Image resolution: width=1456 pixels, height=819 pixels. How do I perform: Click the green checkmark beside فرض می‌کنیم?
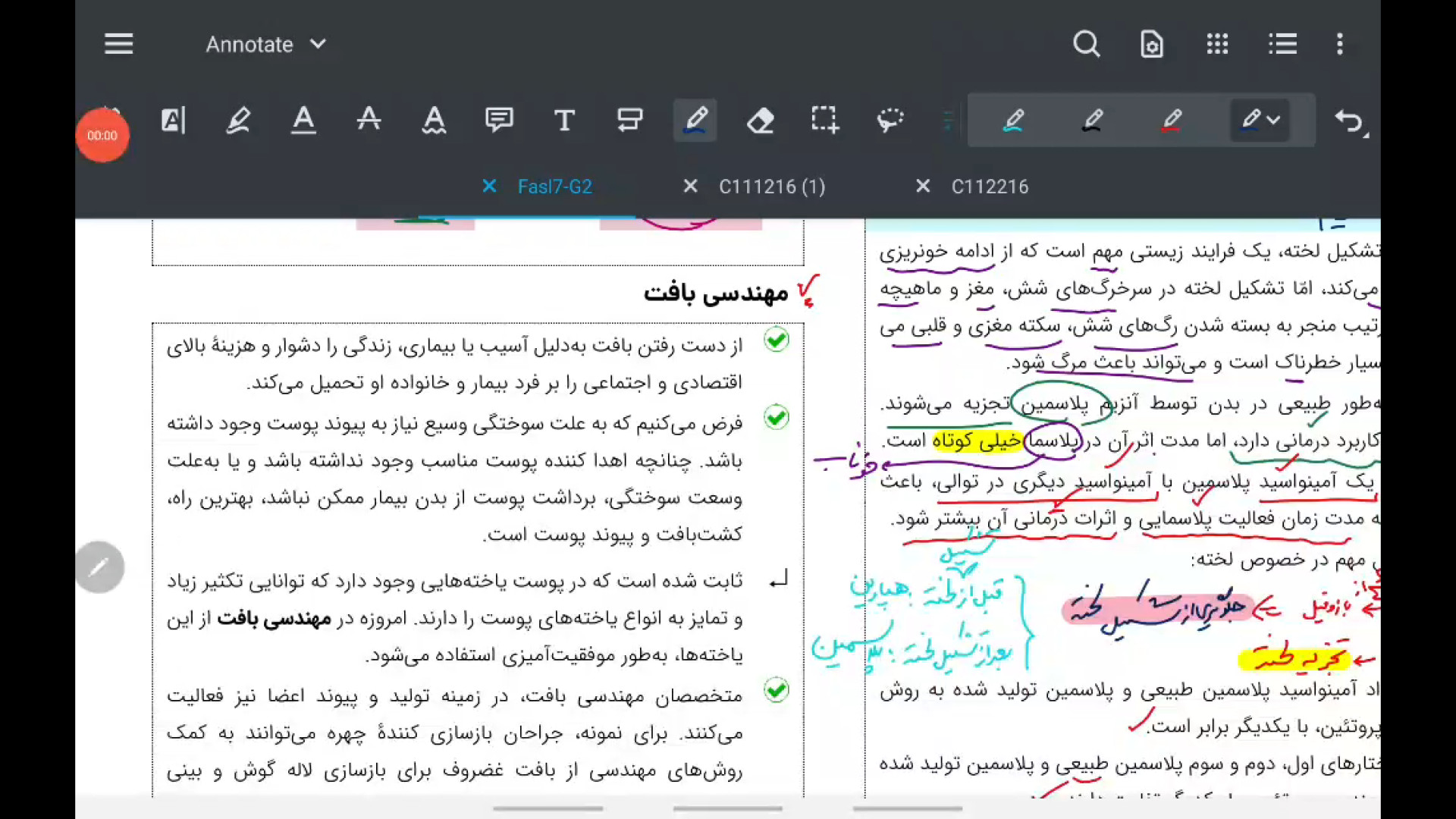click(x=777, y=417)
